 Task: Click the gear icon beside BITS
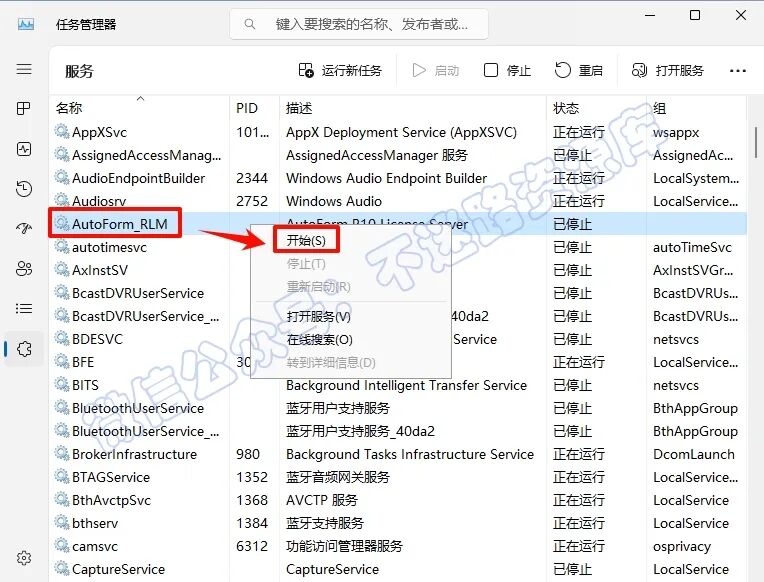click(x=61, y=385)
